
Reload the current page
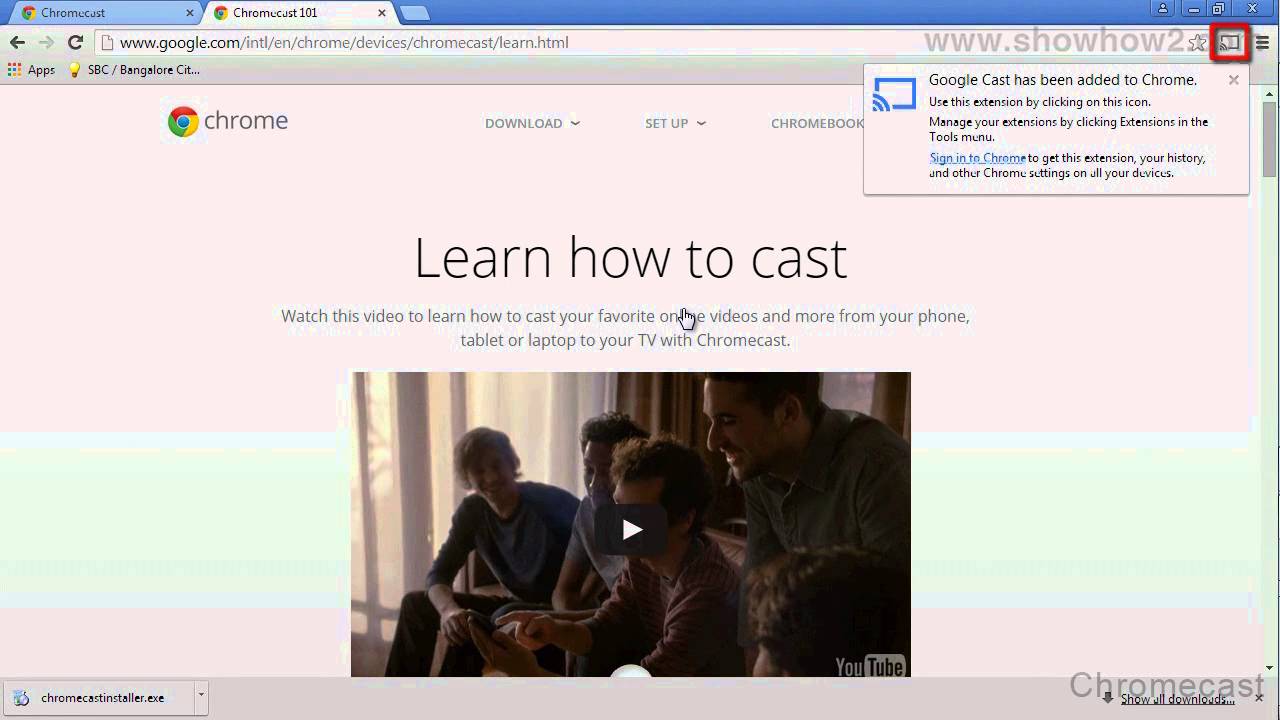75,42
